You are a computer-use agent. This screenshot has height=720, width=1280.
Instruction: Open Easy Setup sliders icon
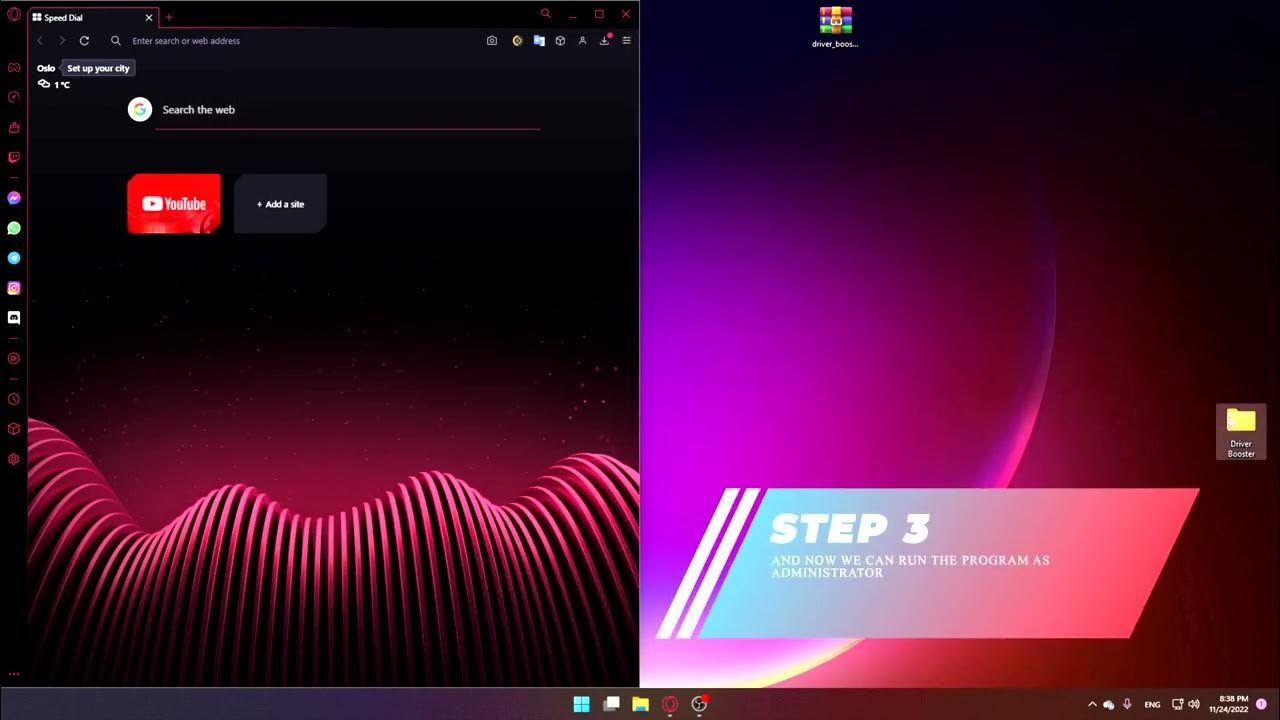(x=627, y=41)
